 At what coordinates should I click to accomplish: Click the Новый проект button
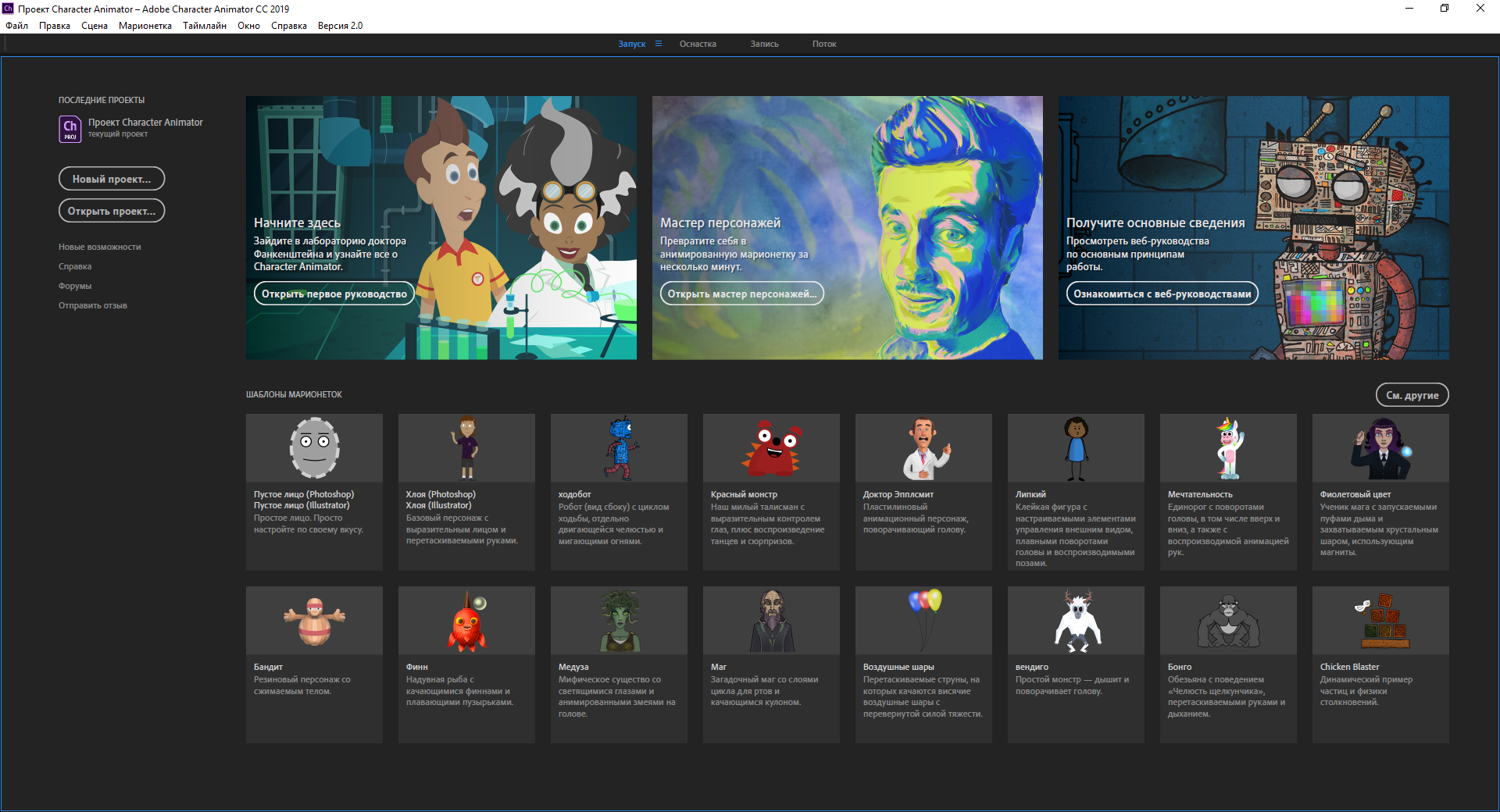coord(112,179)
